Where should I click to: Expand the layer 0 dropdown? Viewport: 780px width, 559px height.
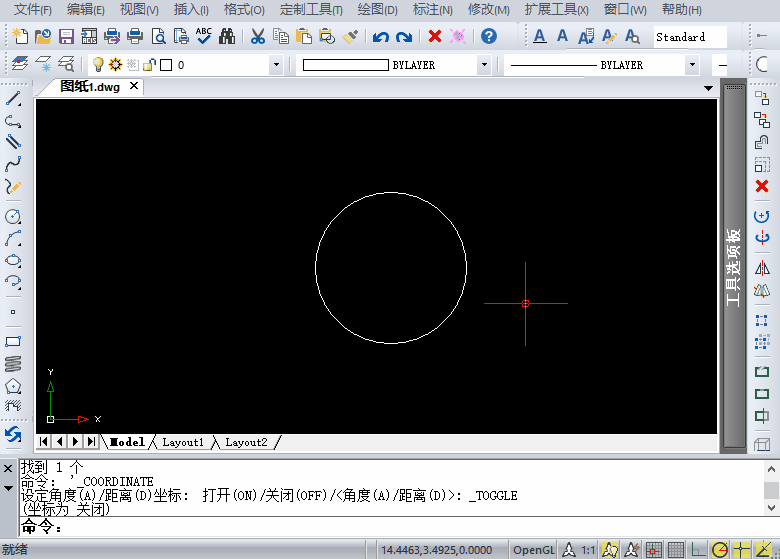[276, 65]
